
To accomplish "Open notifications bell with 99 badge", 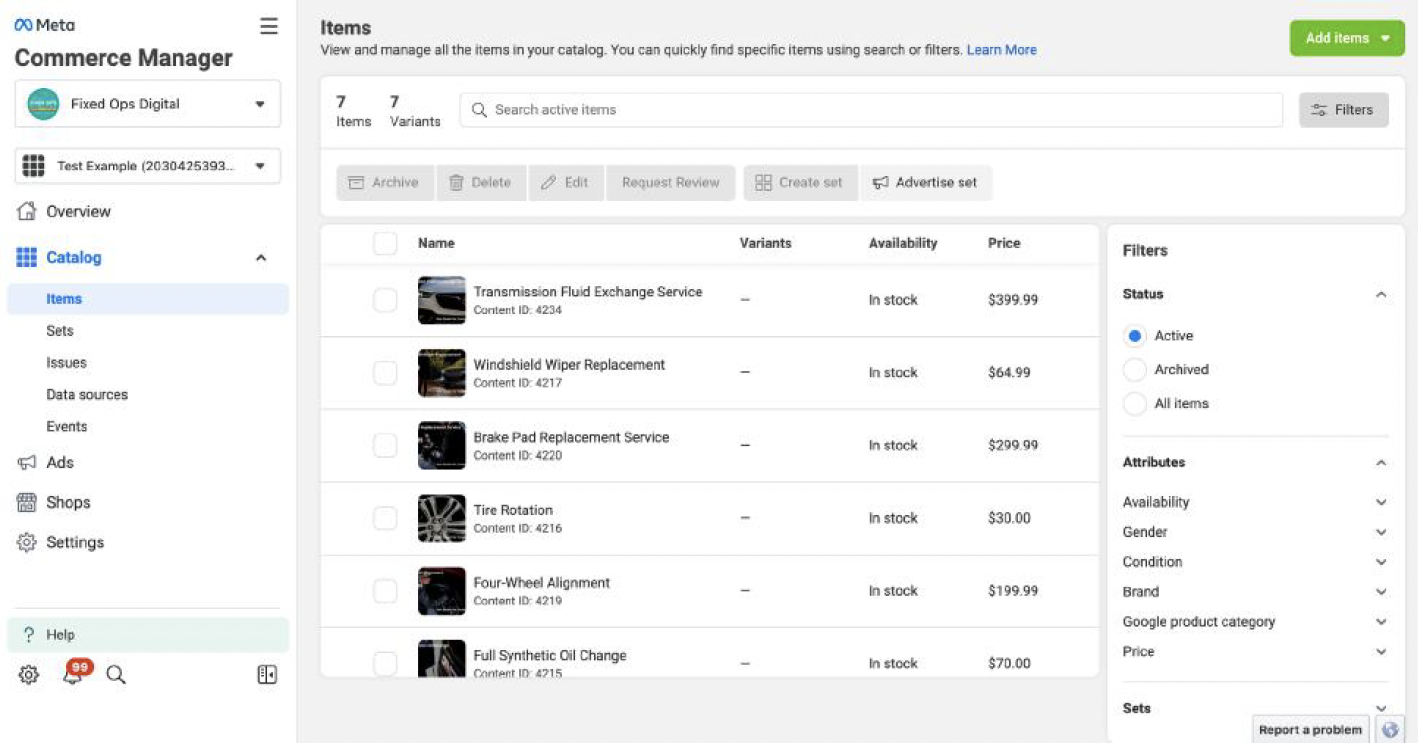I will click(74, 673).
